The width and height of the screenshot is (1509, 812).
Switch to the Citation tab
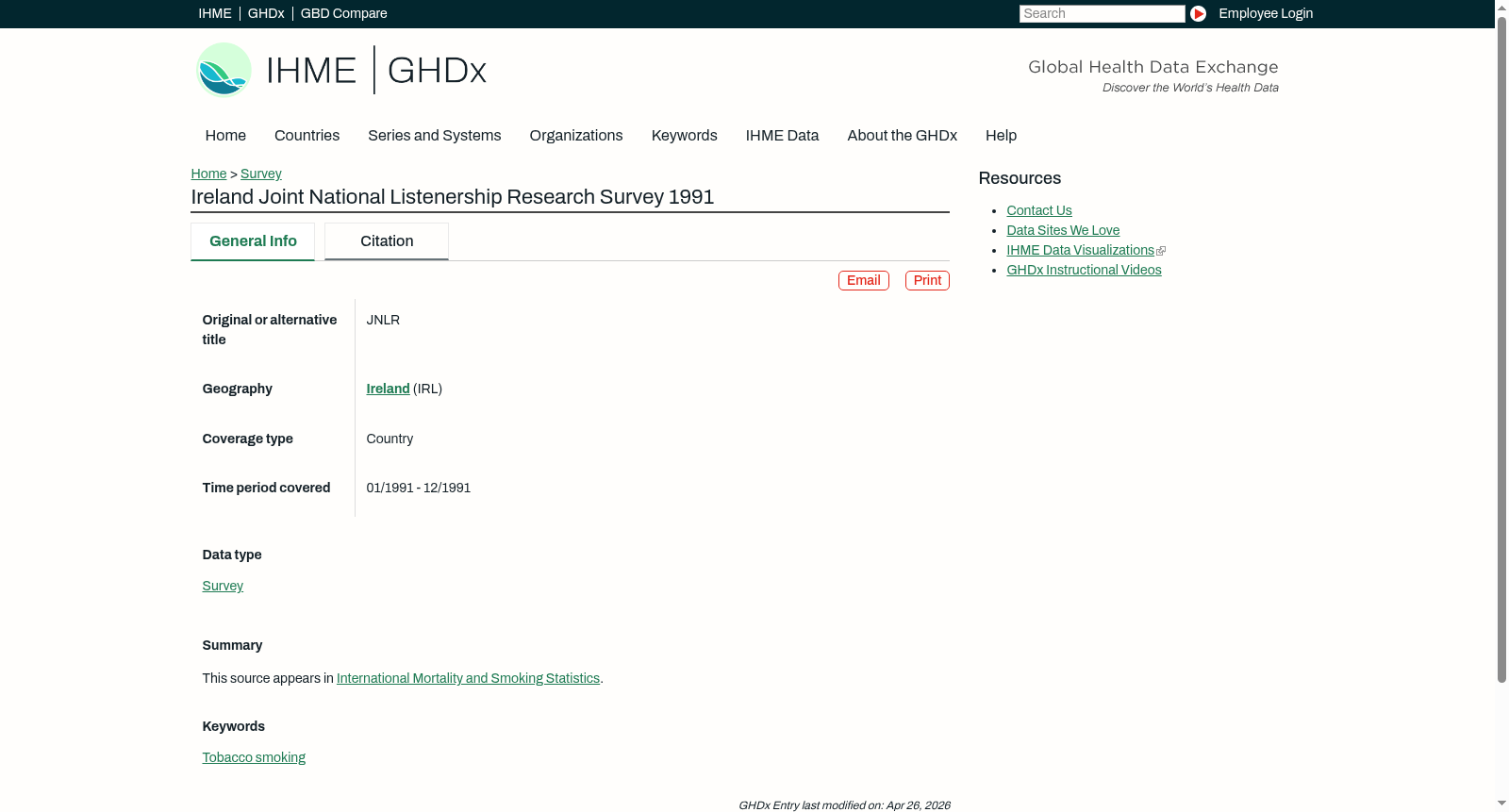click(x=387, y=241)
